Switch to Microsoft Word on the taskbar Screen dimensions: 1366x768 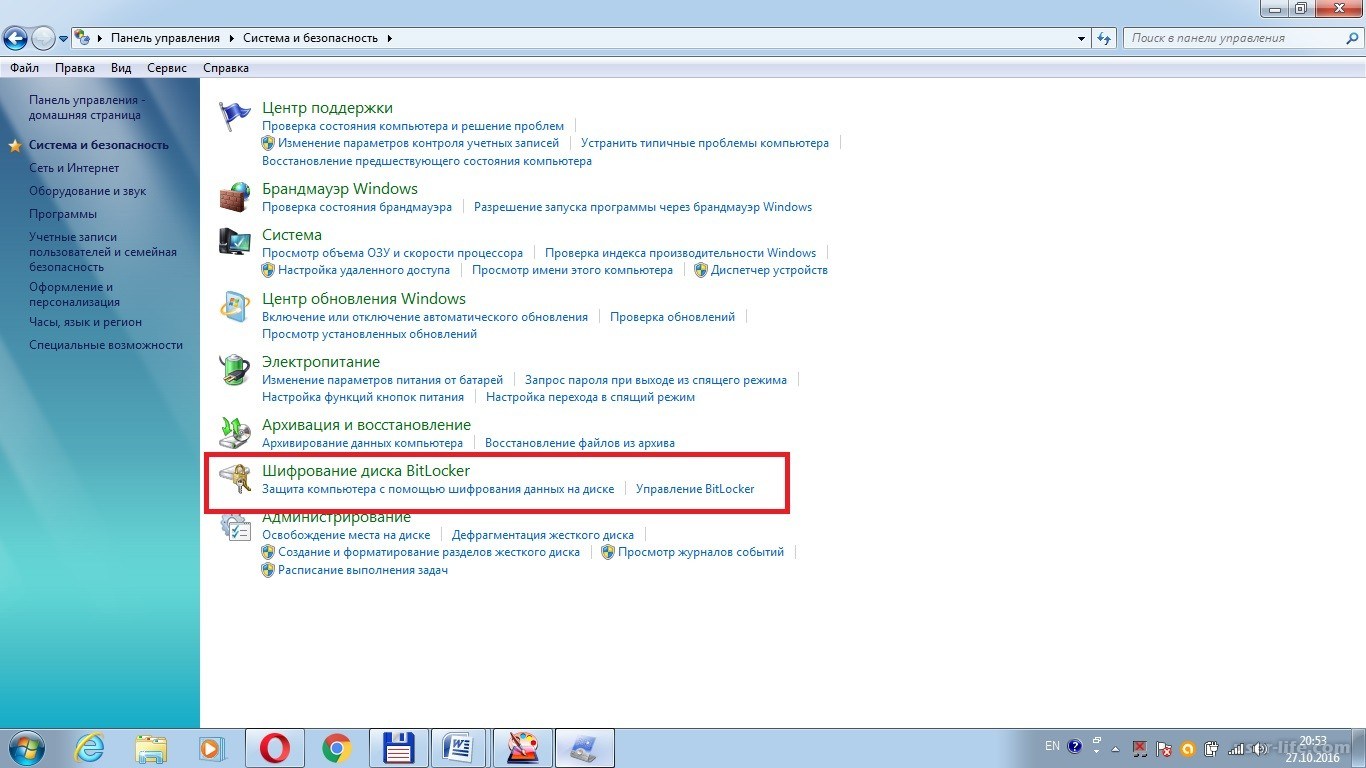pyautogui.click(x=460, y=748)
